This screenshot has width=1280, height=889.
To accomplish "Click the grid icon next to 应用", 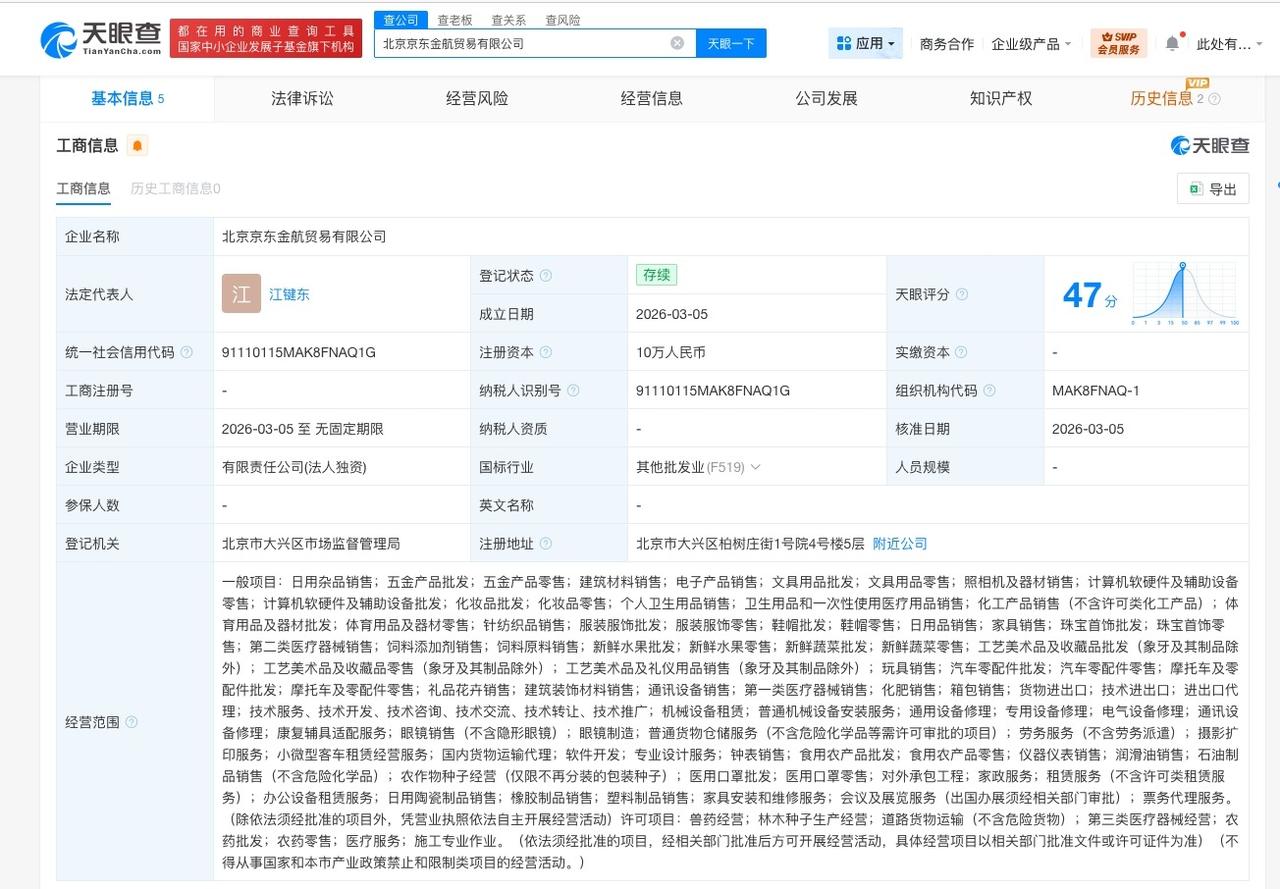I will point(843,43).
